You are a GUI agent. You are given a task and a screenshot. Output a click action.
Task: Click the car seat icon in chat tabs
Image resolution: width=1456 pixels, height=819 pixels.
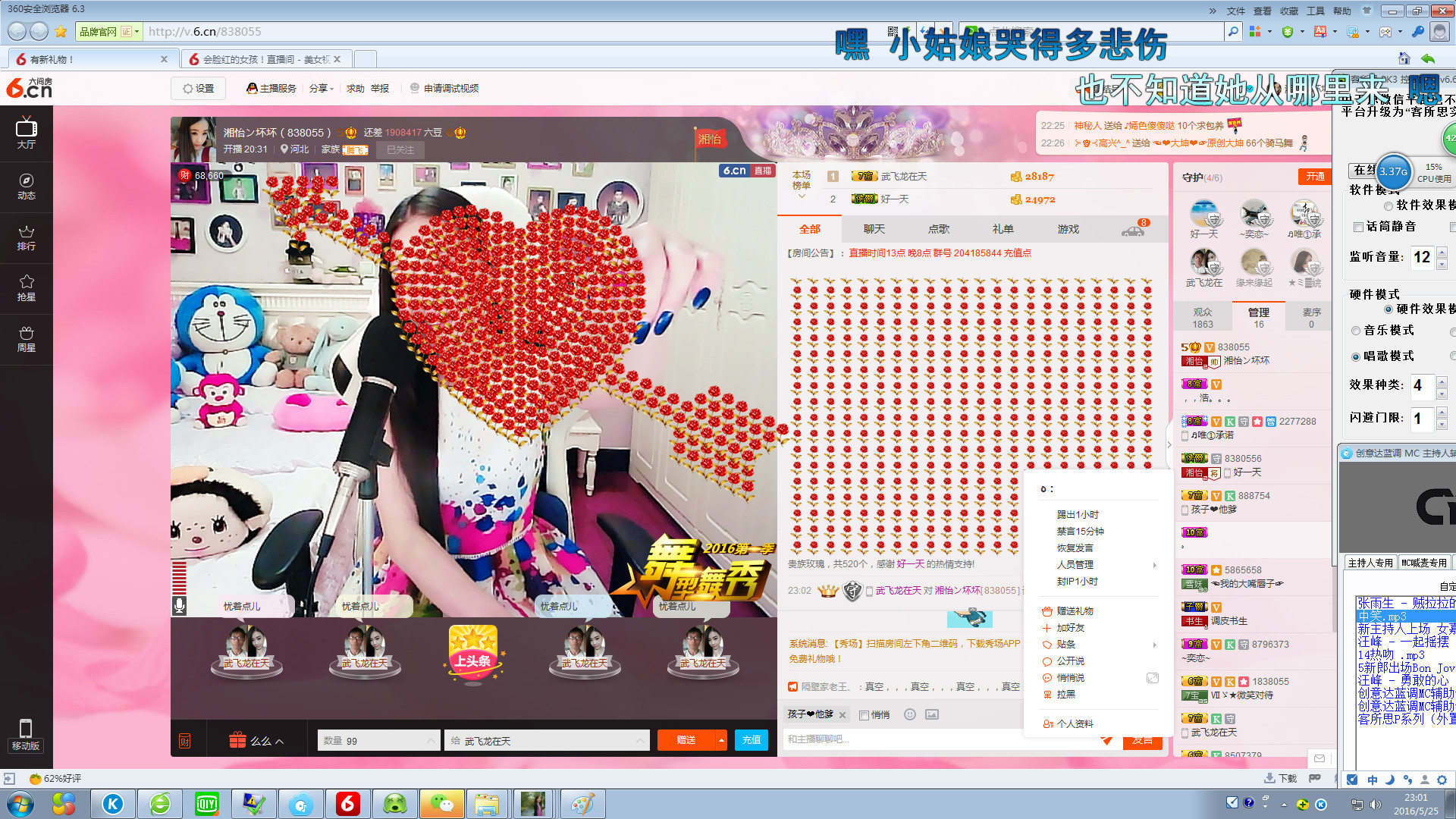click(x=1133, y=231)
